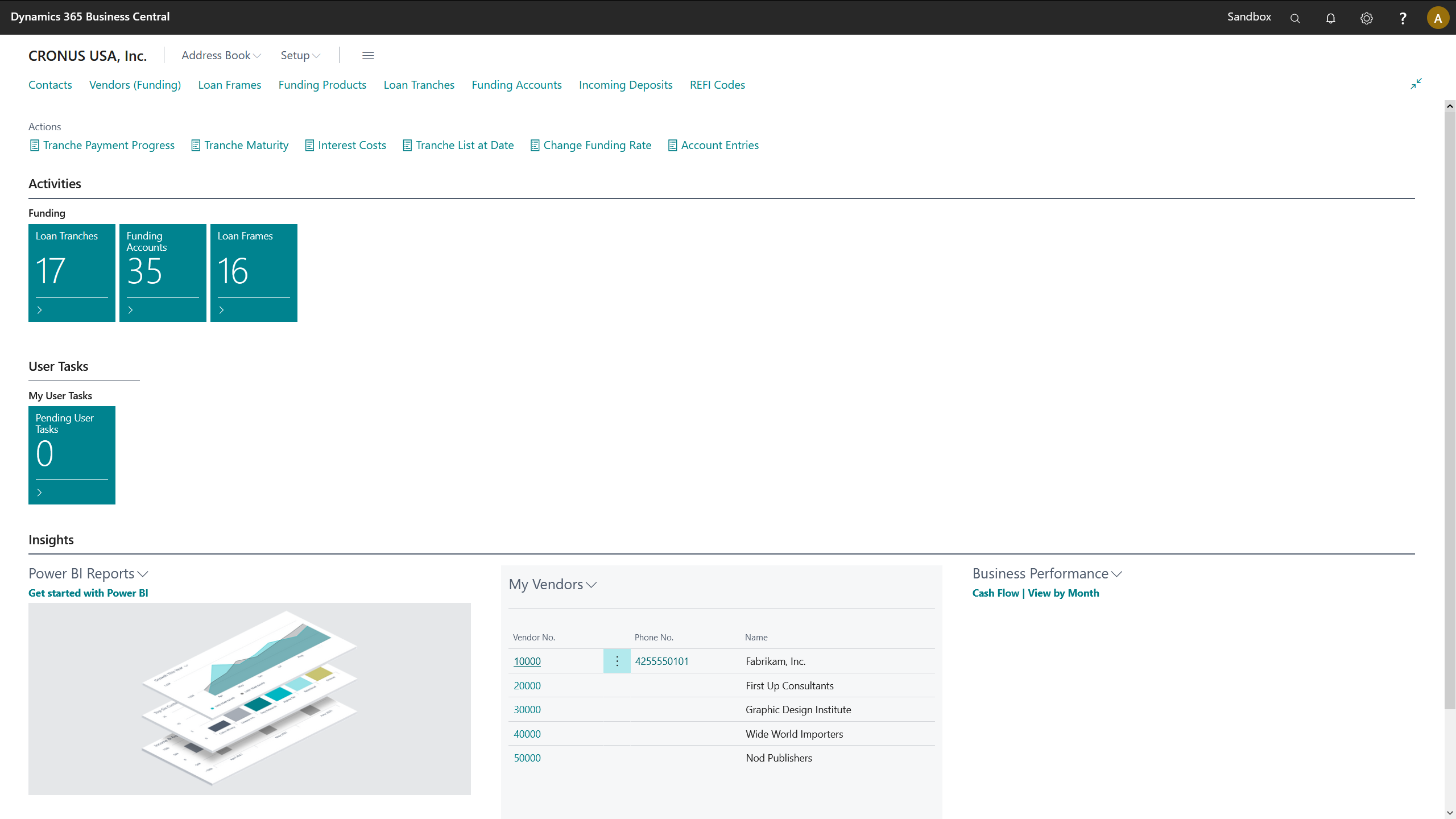The width and height of the screenshot is (1456, 819).
Task: Open the Incoming Deposits navigation item
Action: (x=626, y=85)
